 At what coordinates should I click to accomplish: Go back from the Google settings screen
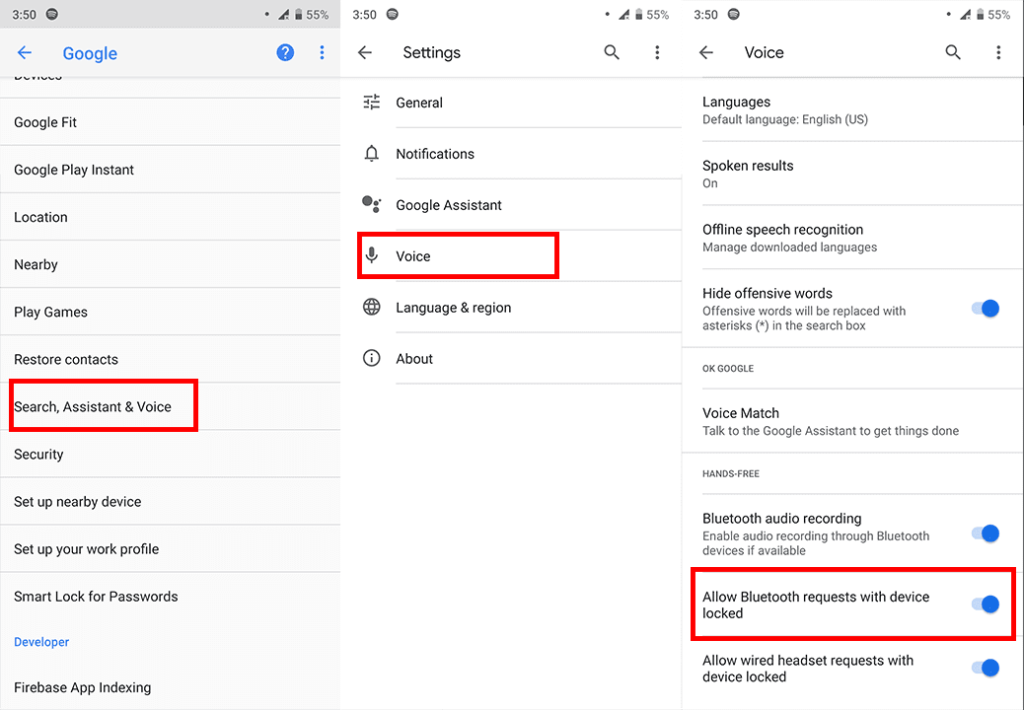pyautogui.click(x=24, y=53)
